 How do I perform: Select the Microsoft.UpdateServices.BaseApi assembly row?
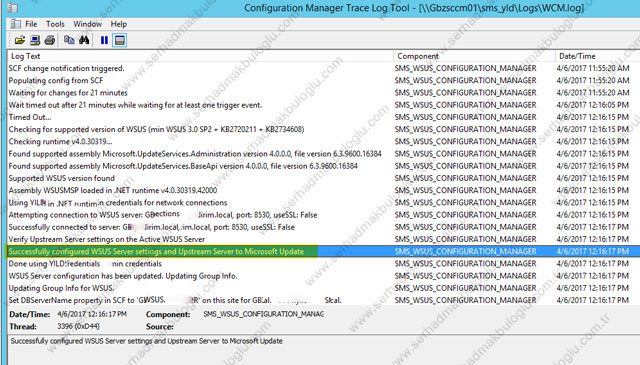324,166
